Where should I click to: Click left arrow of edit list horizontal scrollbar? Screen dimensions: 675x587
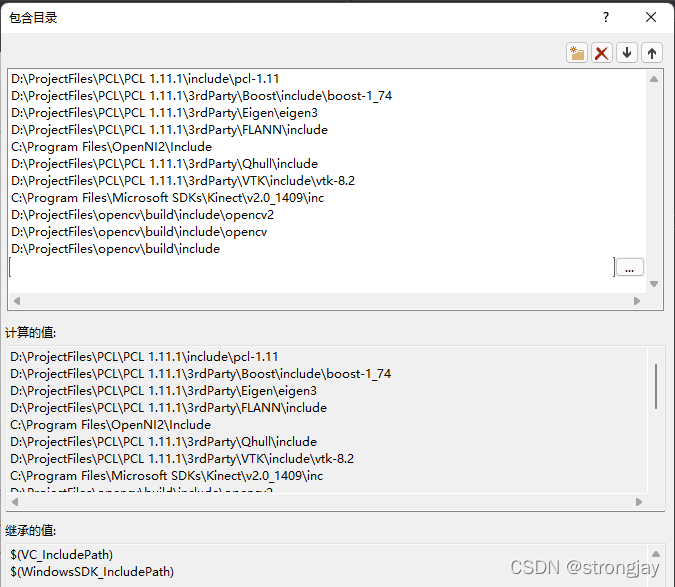click(17, 301)
